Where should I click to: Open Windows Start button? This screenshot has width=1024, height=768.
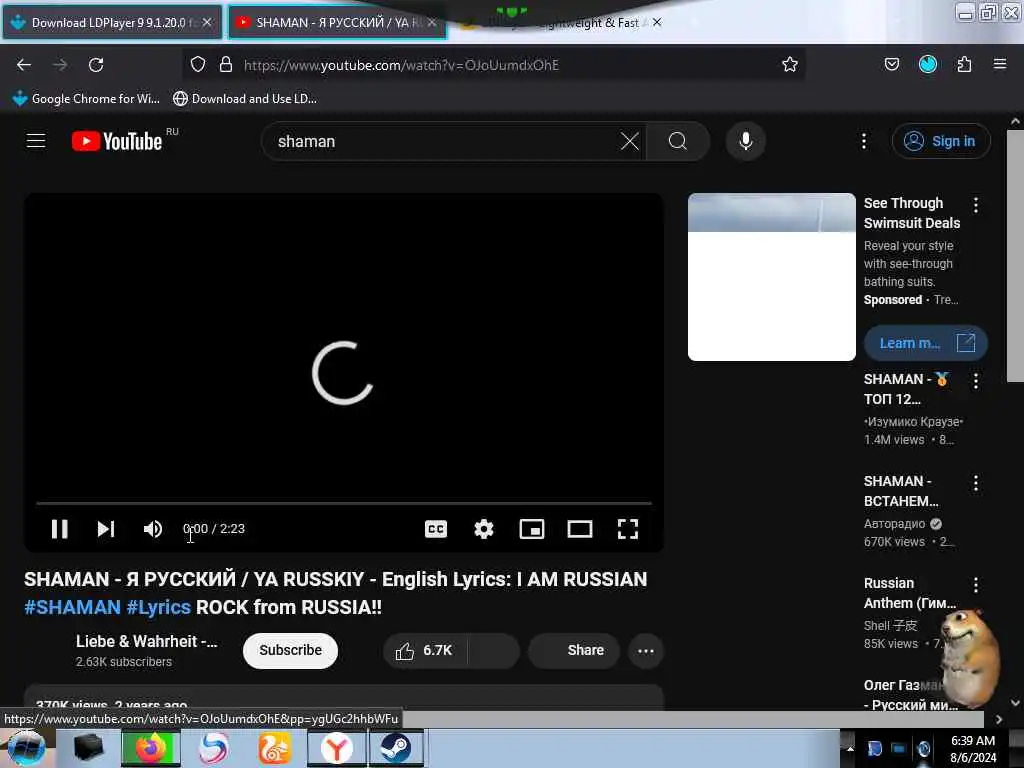[26, 748]
